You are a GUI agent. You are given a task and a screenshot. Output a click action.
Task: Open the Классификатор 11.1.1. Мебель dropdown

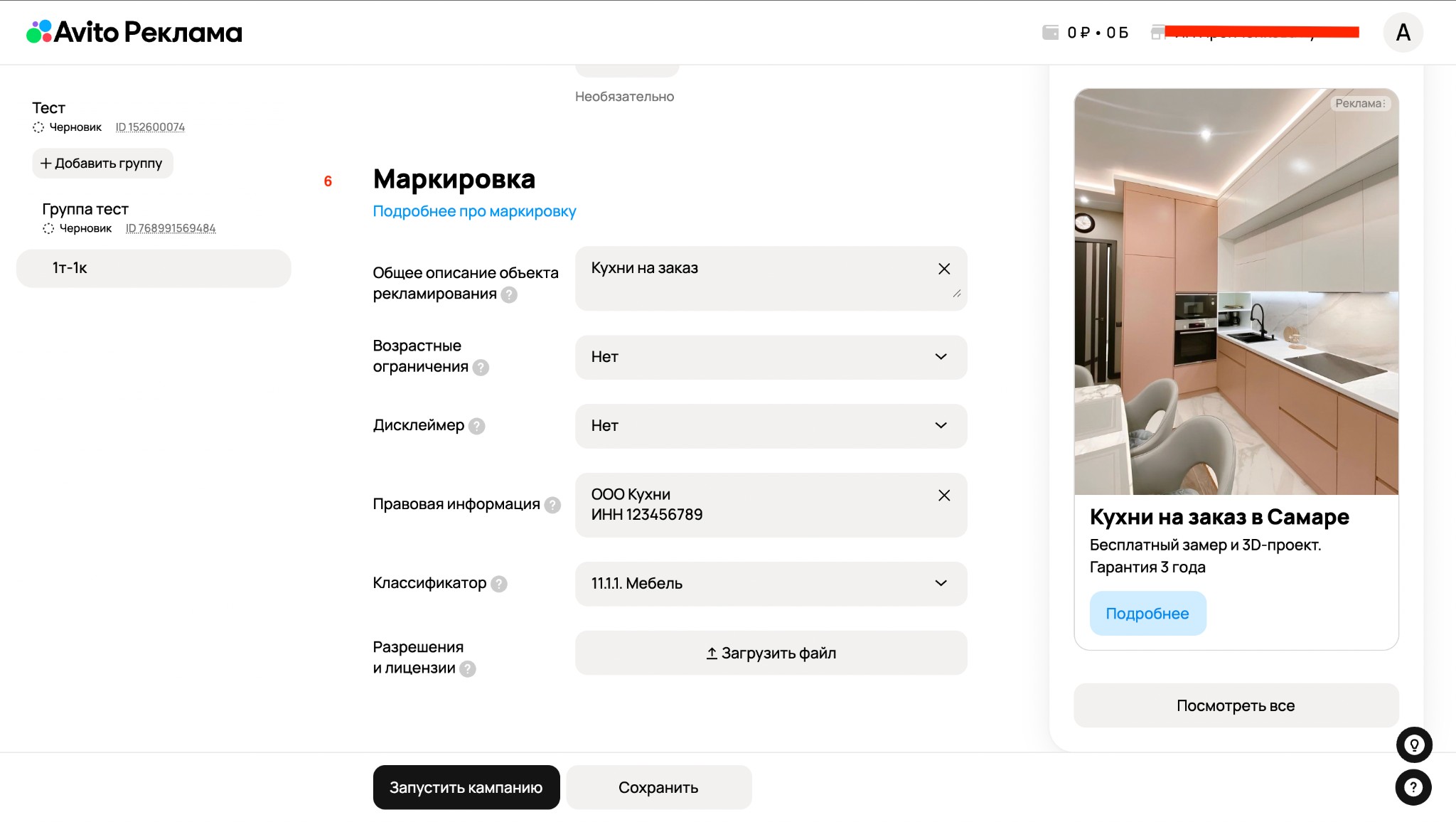click(x=771, y=584)
